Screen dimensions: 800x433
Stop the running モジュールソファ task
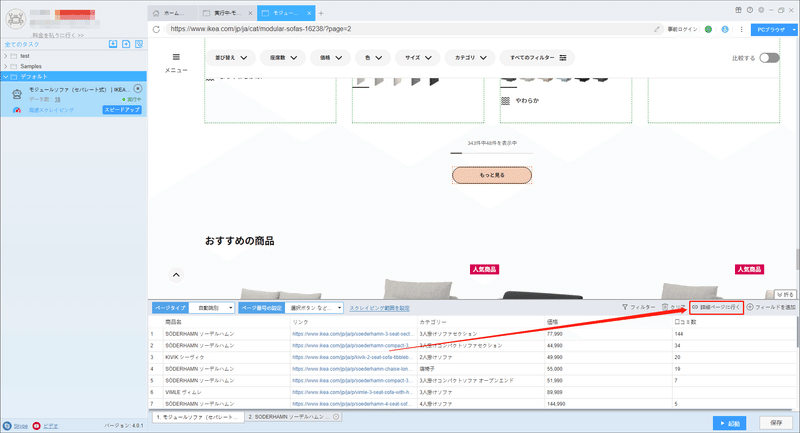[x=138, y=89]
